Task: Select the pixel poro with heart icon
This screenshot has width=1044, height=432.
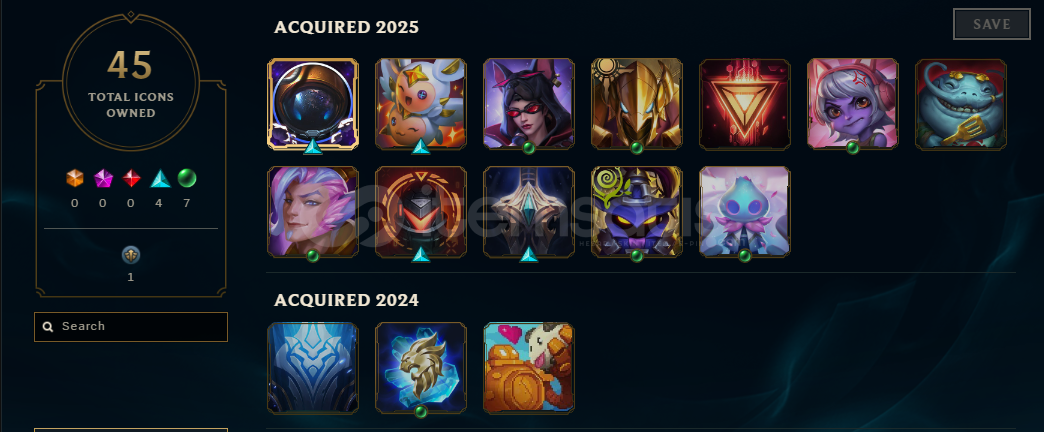Action: 529,368
